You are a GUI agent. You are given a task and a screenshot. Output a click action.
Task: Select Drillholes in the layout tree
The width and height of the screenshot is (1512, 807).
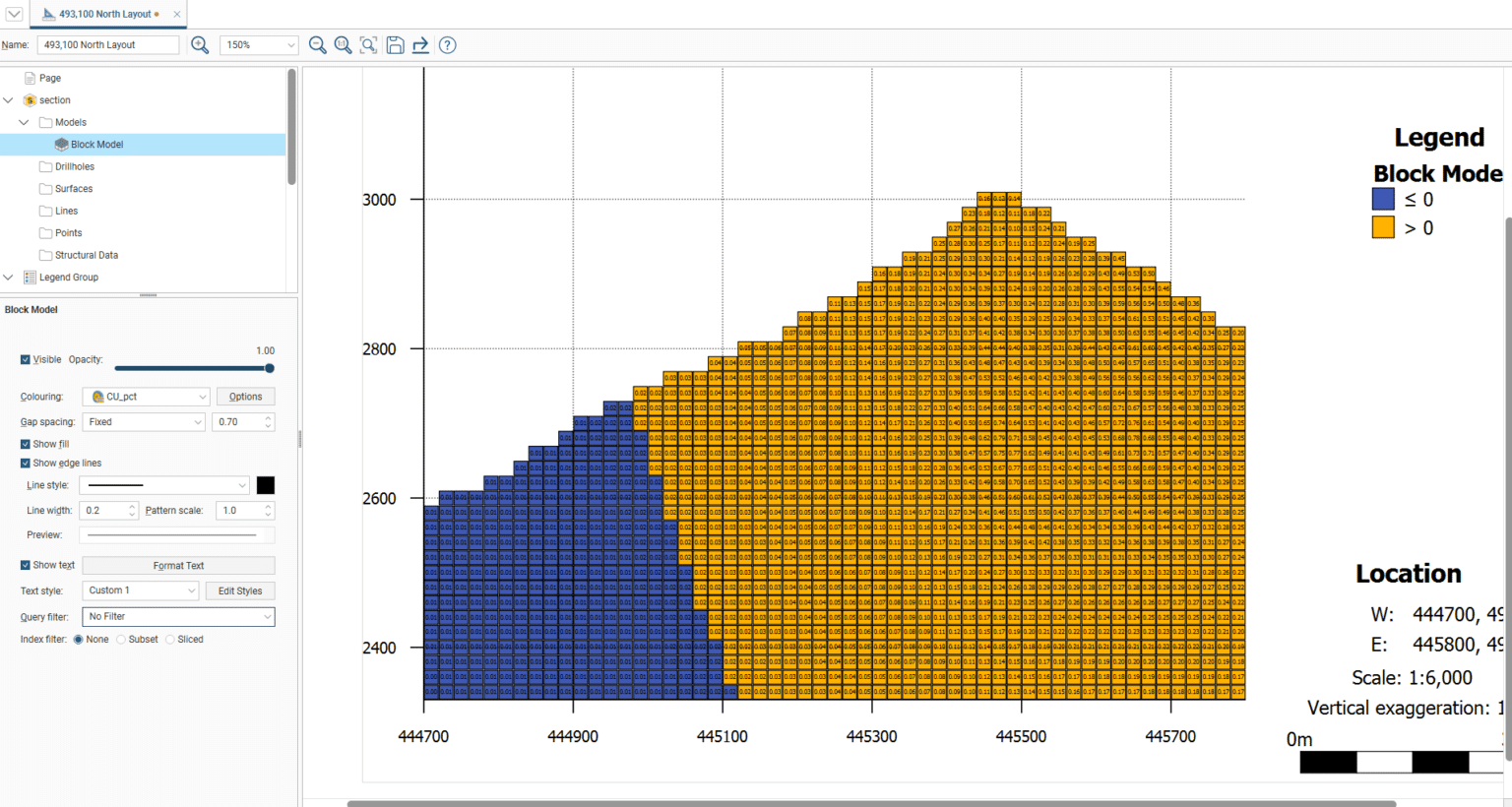pos(75,167)
